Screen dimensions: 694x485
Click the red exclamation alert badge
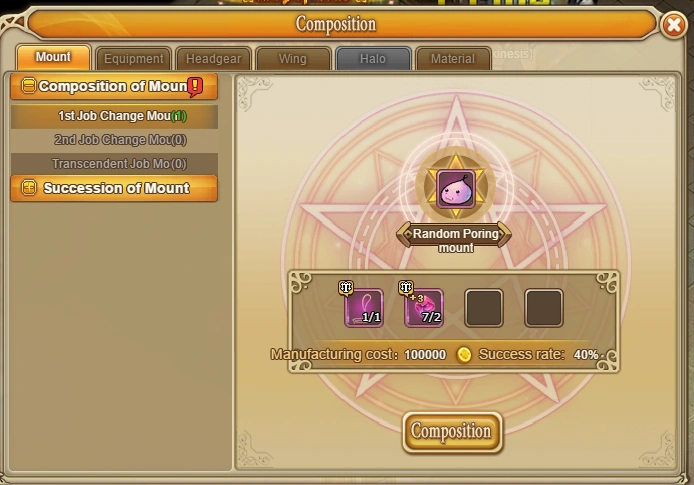195,86
